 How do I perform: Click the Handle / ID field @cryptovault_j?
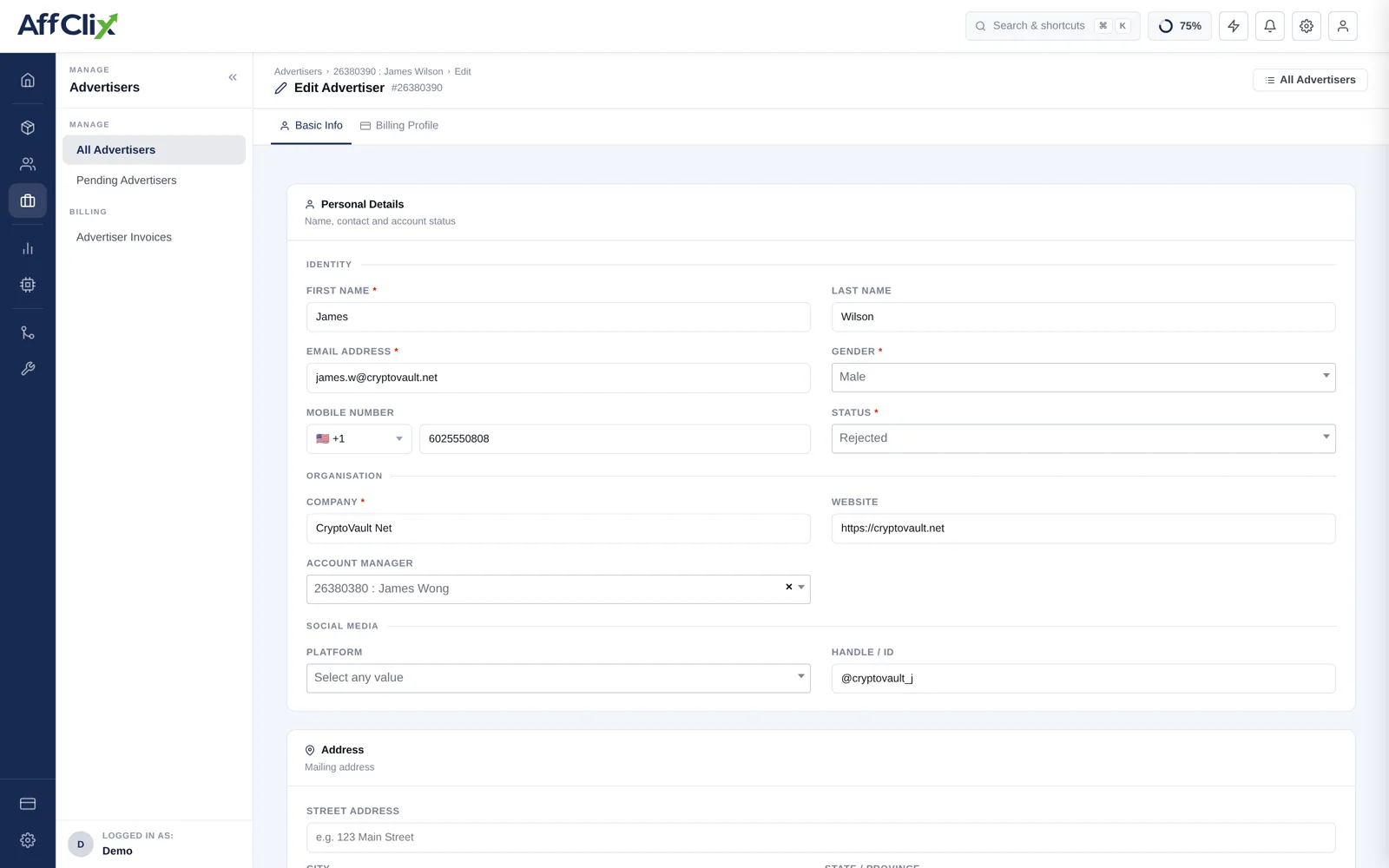pyautogui.click(x=1083, y=679)
